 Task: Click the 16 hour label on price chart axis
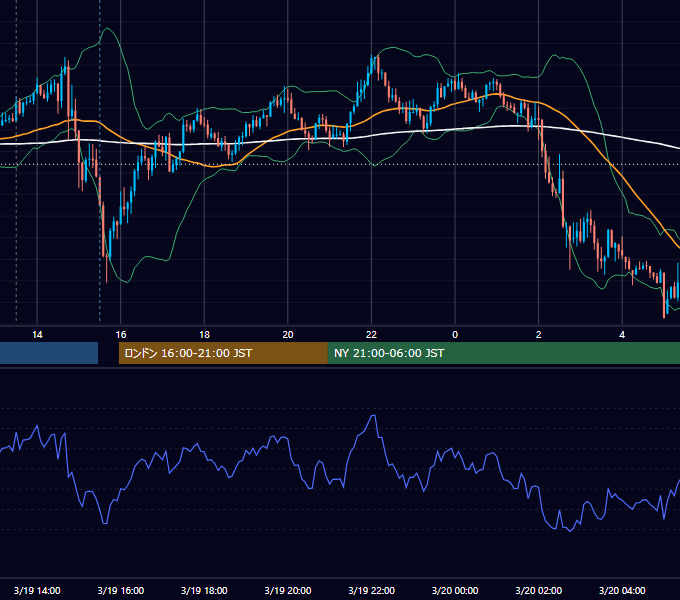coord(121,335)
